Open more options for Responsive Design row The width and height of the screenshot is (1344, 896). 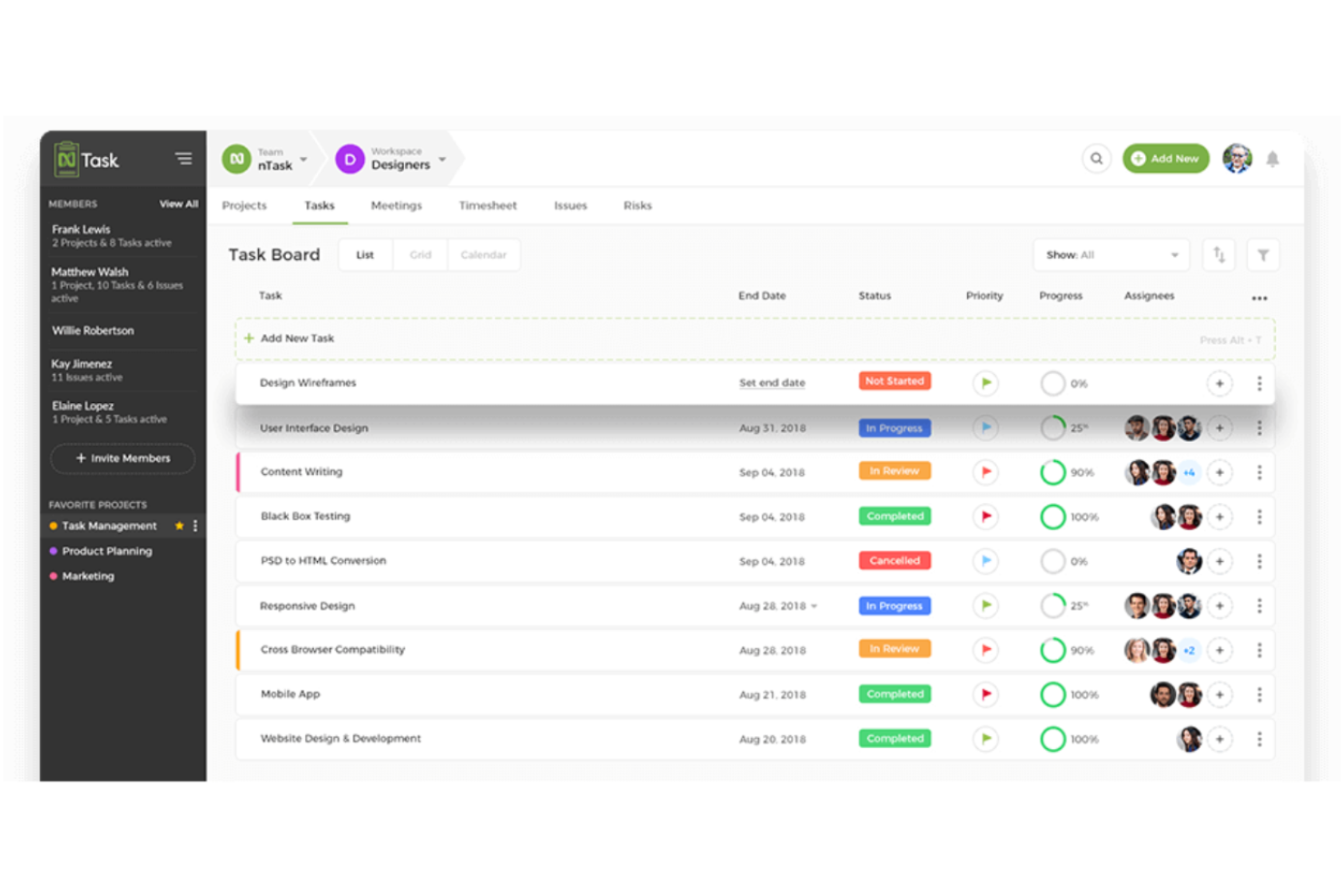coord(1259,606)
